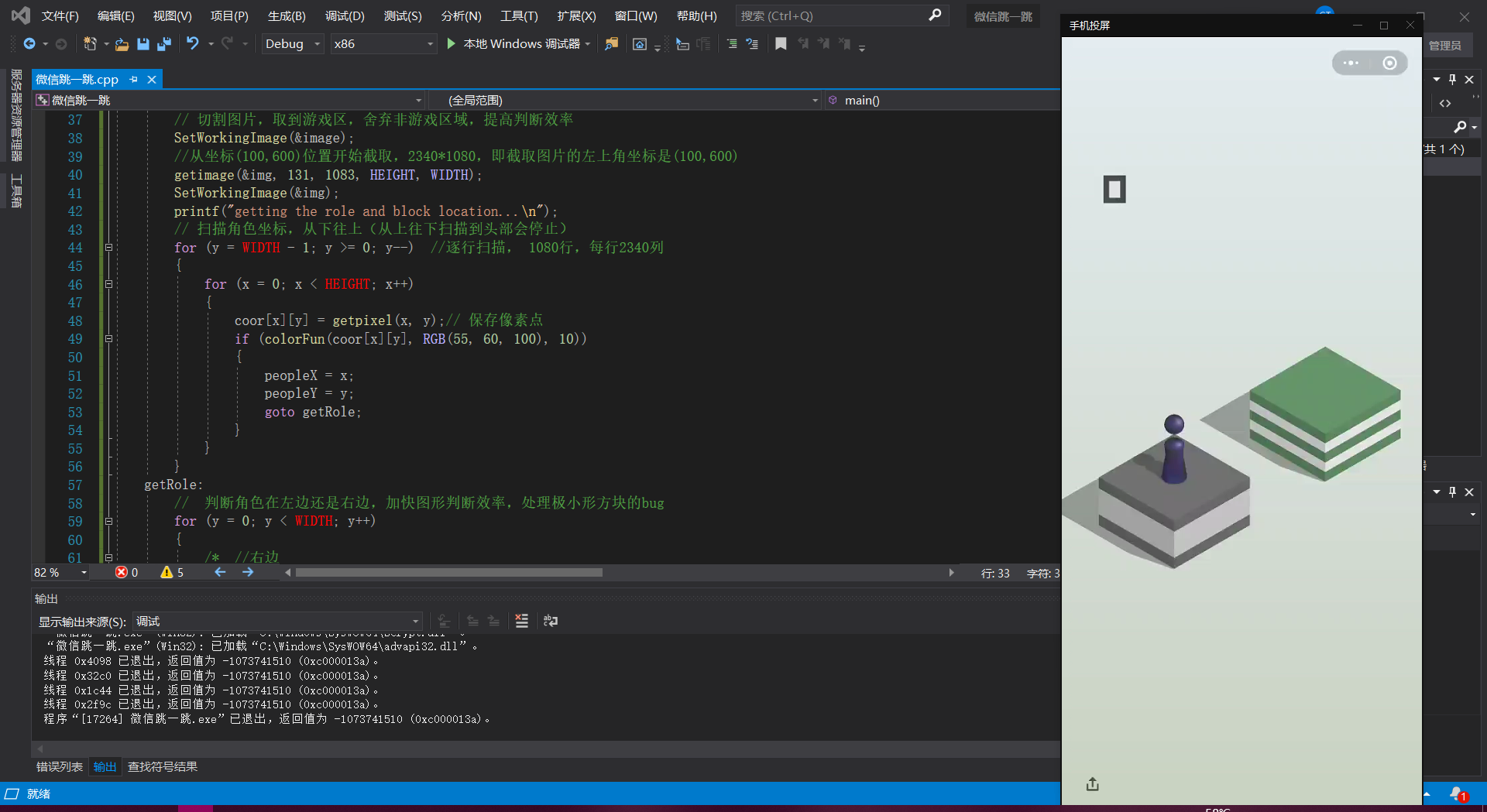This screenshot has width=1487, height=812.
Task: Open the 文件(F) menu
Action: [x=60, y=15]
